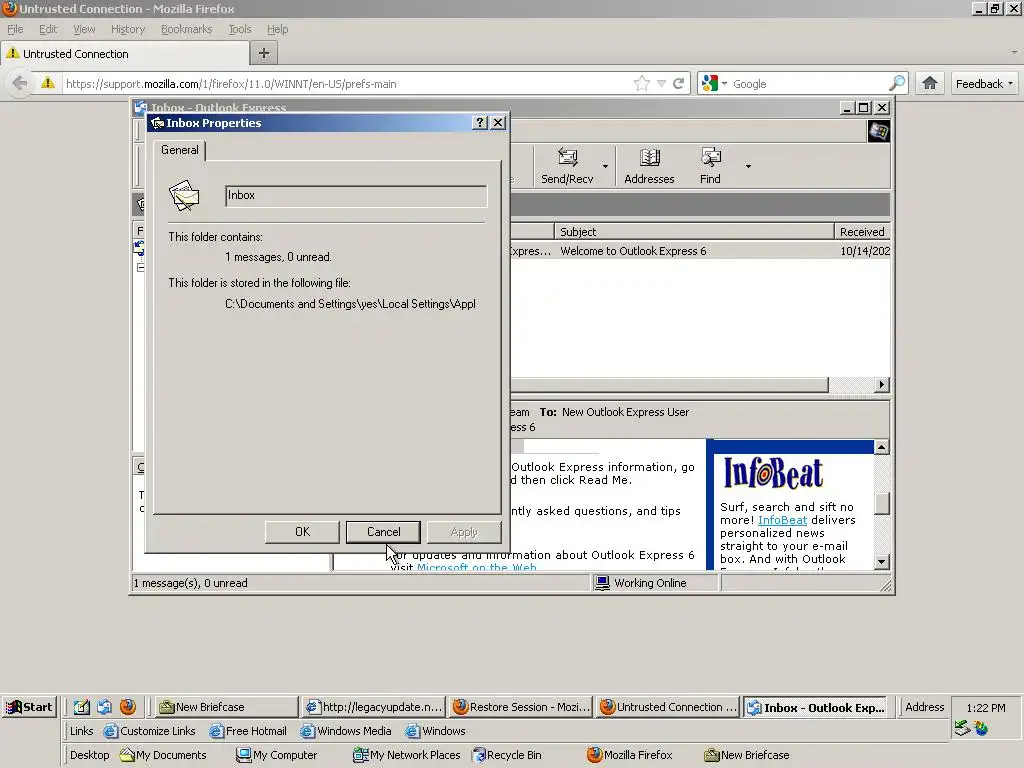Open Recycle Bin from Desktop toolbar
Screen dimensions: 1024x768
click(x=507, y=755)
